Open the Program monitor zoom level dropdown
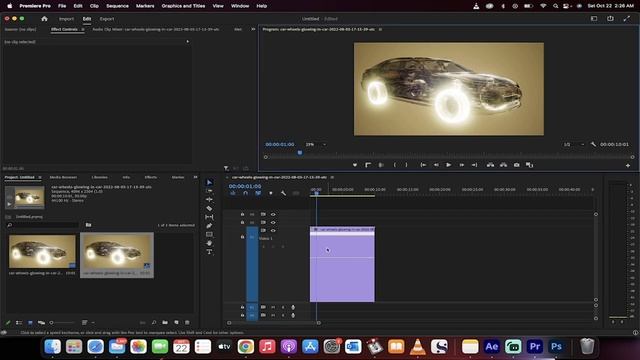The image size is (640, 360). tap(316, 144)
